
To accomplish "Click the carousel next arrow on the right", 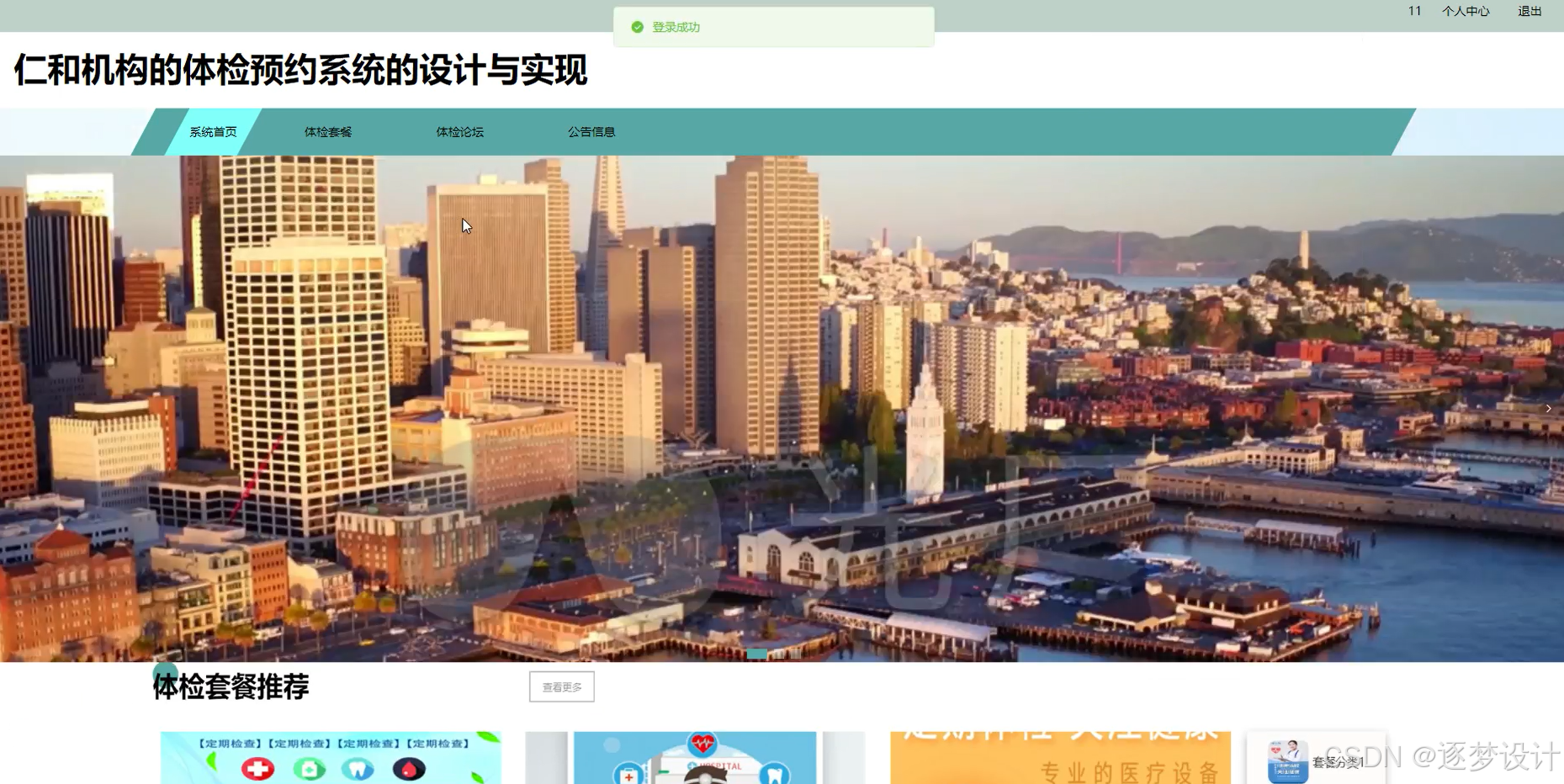I will [1550, 408].
